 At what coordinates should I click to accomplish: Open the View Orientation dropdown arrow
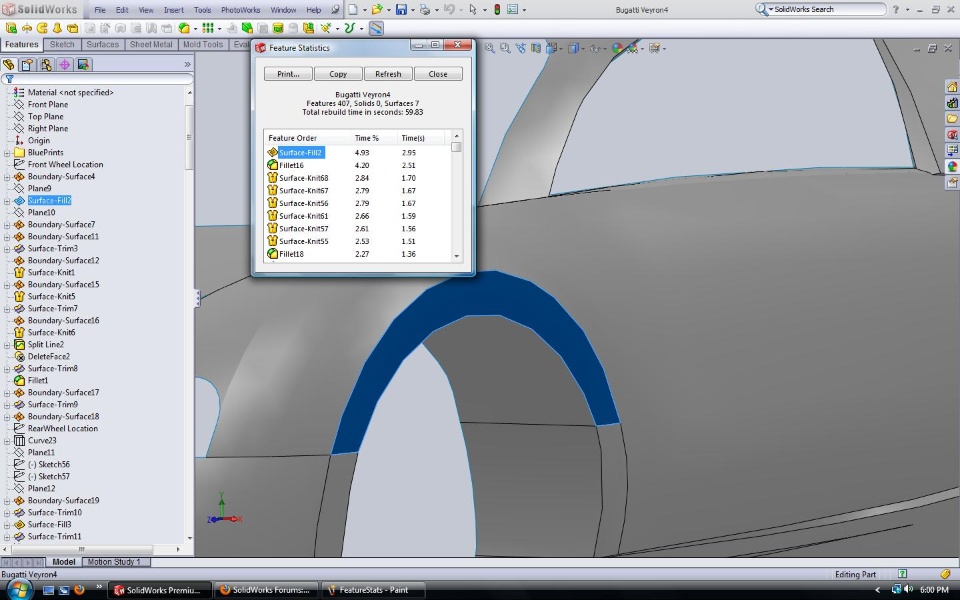(560, 48)
